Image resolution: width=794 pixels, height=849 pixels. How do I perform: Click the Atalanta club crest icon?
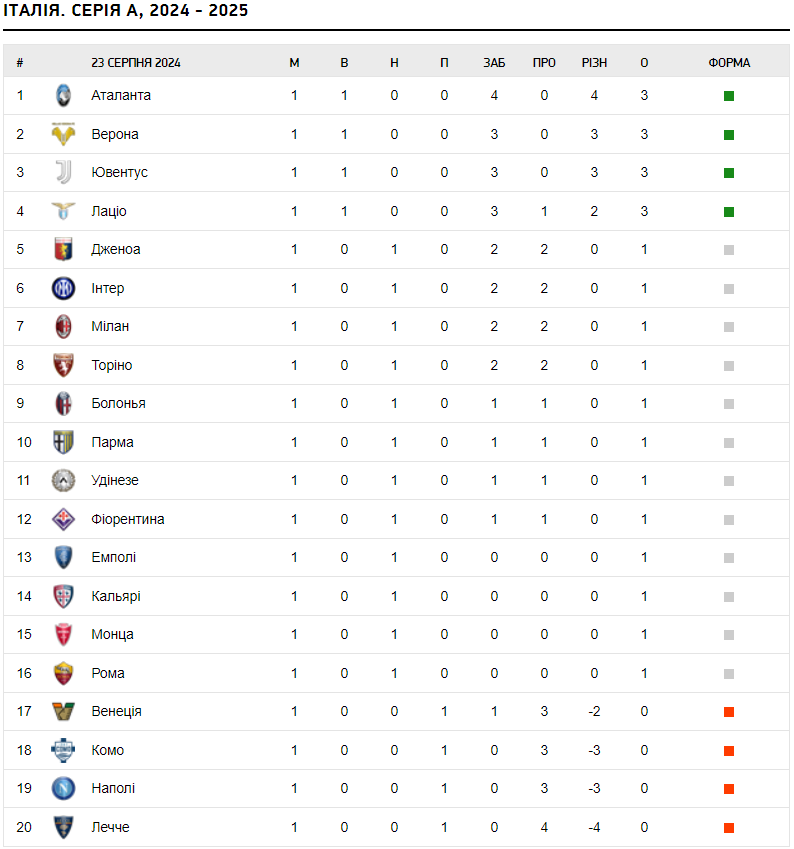click(x=63, y=95)
